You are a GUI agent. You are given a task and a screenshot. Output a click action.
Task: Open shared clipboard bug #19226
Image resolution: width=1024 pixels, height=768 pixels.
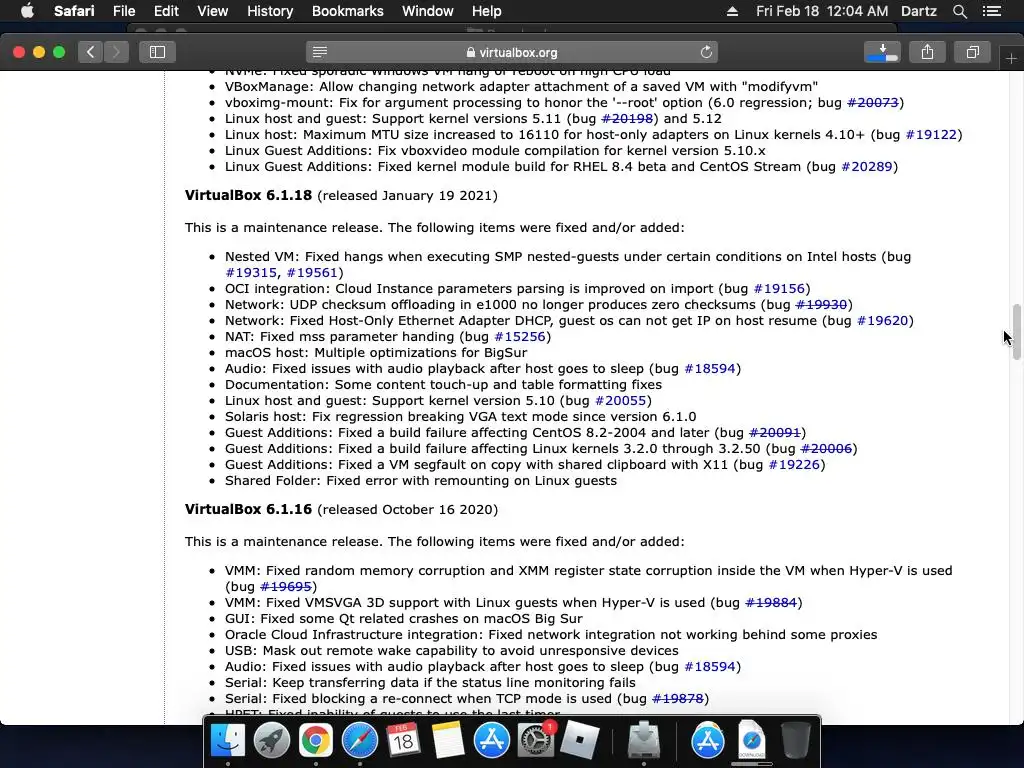point(794,464)
